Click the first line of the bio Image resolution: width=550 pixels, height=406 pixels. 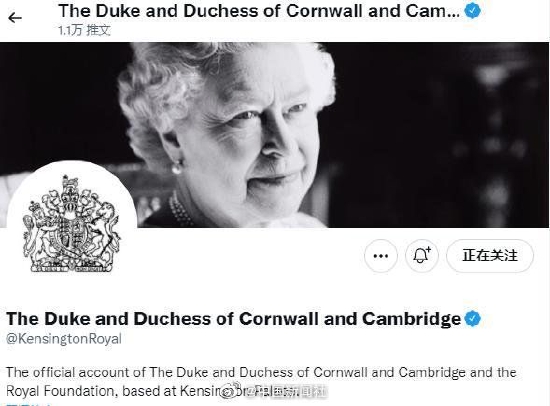pos(261,372)
